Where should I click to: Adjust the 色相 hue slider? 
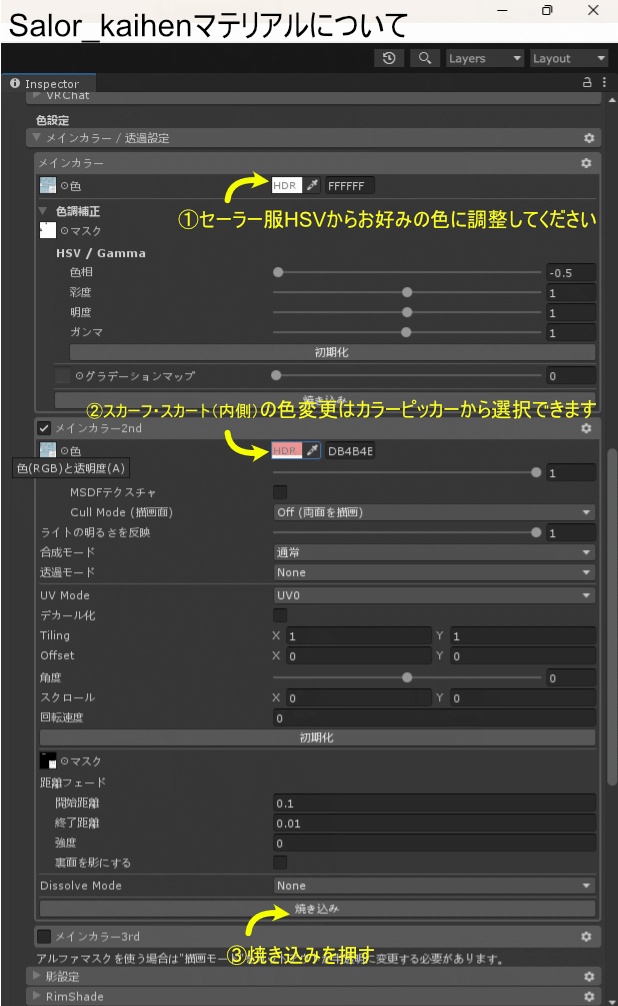(x=407, y=272)
